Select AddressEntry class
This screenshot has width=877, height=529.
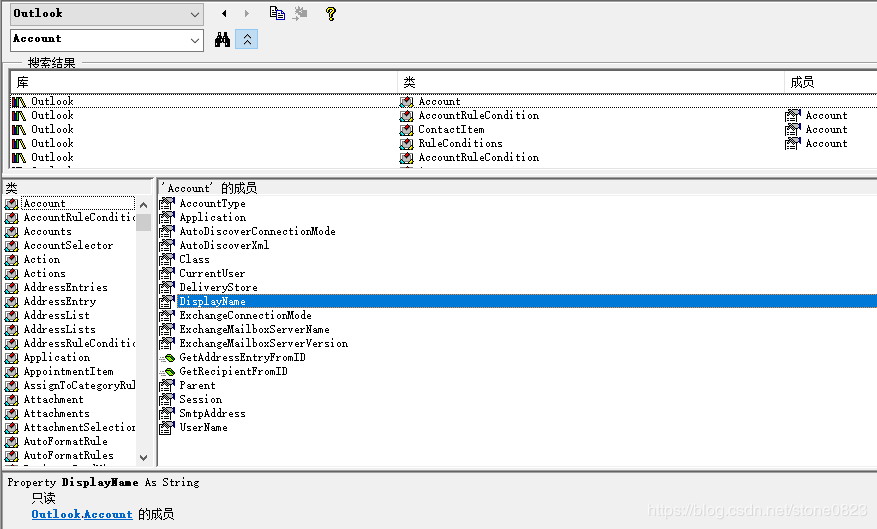click(60, 301)
